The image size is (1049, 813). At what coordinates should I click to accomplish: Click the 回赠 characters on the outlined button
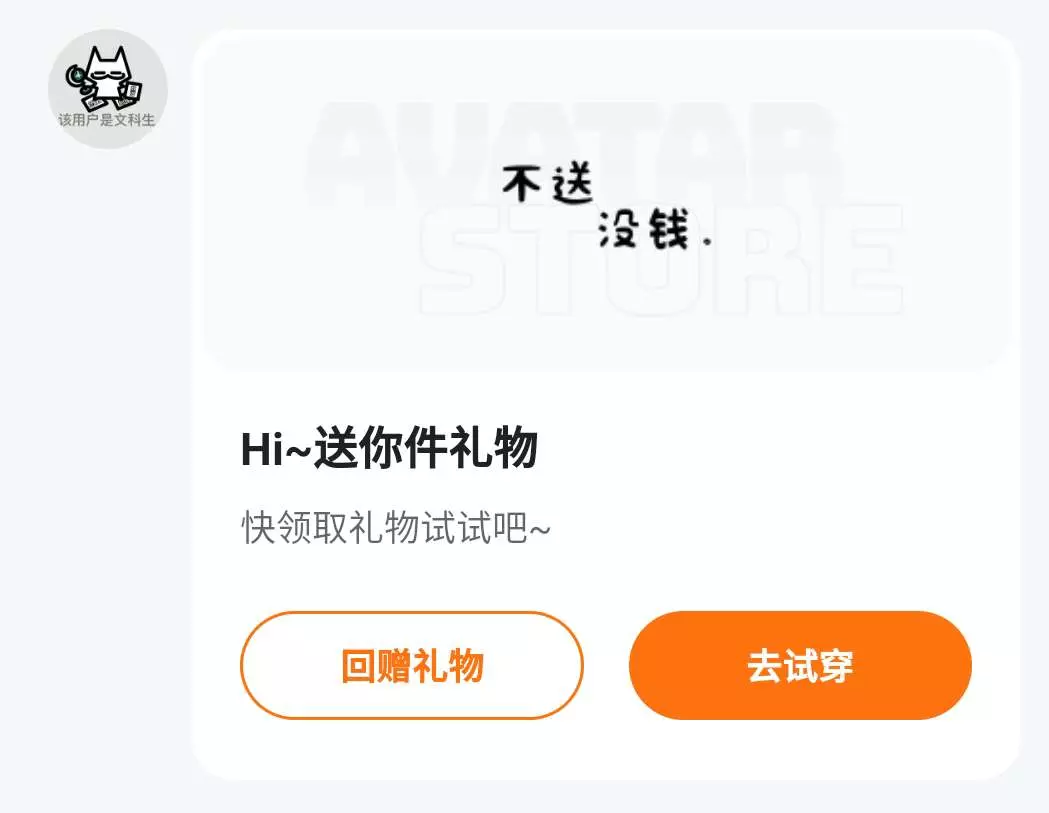(376, 666)
